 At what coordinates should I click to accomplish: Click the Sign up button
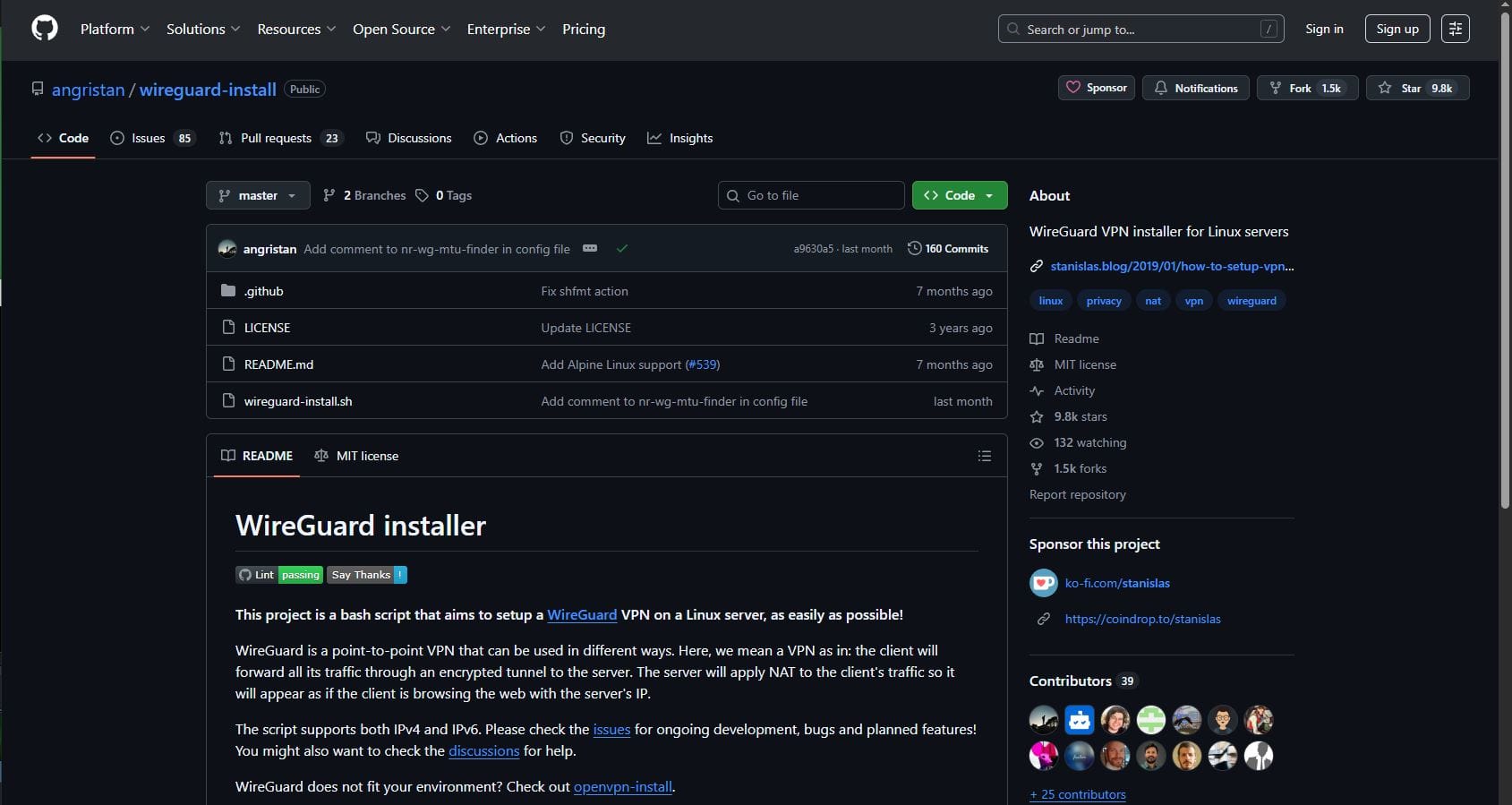pyautogui.click(x=1397, y=29)
